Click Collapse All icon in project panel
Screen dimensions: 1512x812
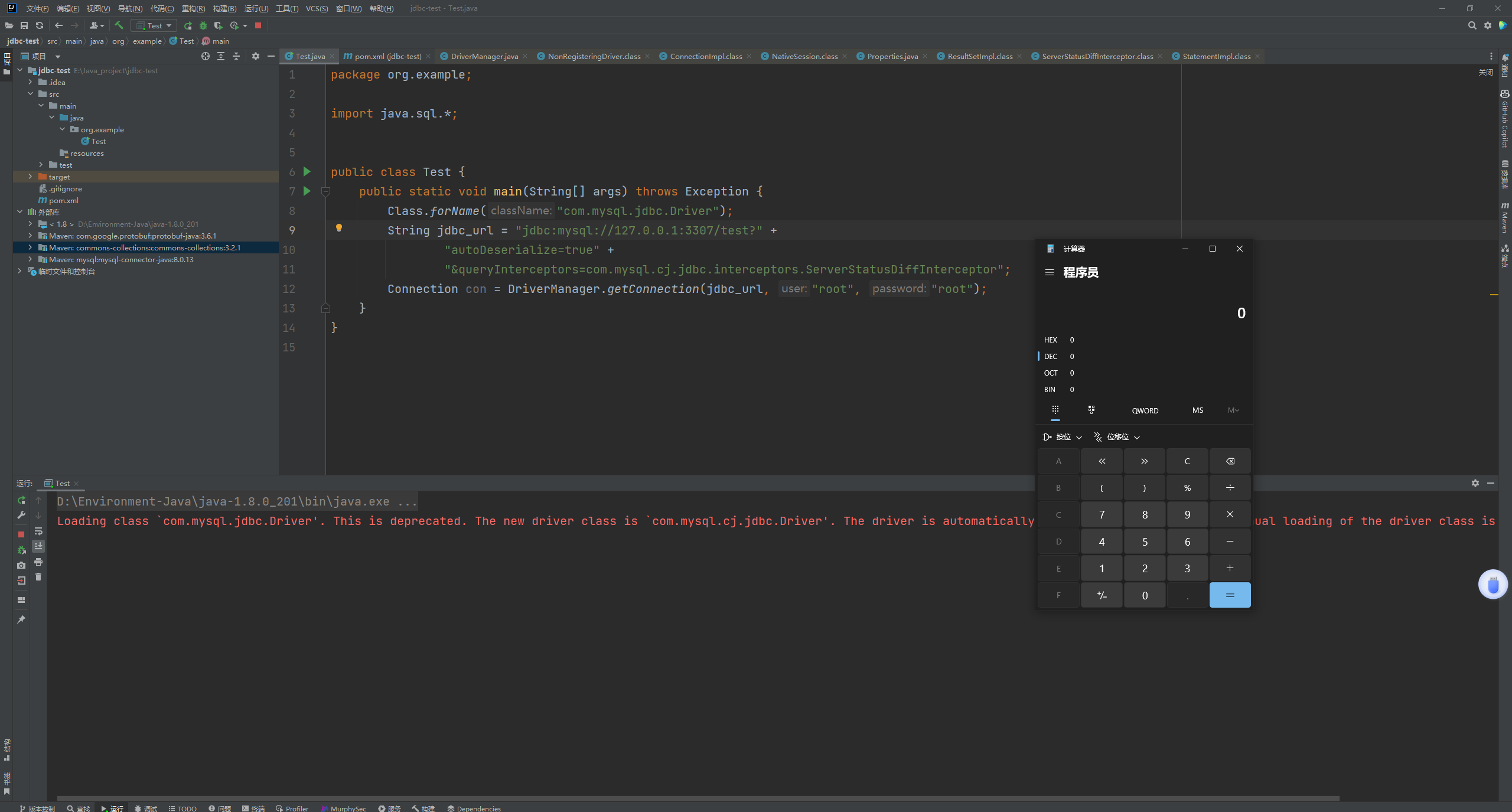coord(236,56)
